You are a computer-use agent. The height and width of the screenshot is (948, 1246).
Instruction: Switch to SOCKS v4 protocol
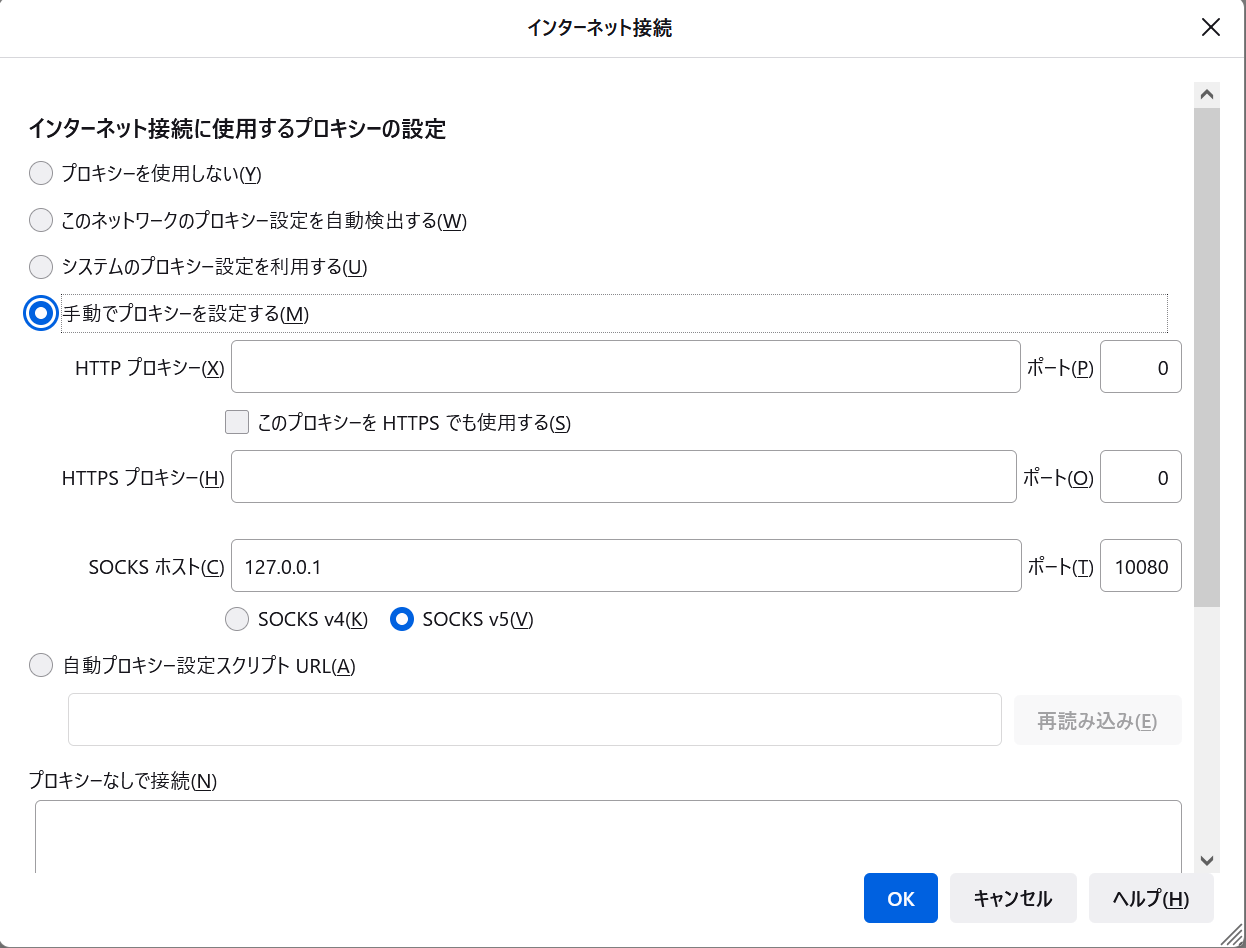[x=237, y=619]
